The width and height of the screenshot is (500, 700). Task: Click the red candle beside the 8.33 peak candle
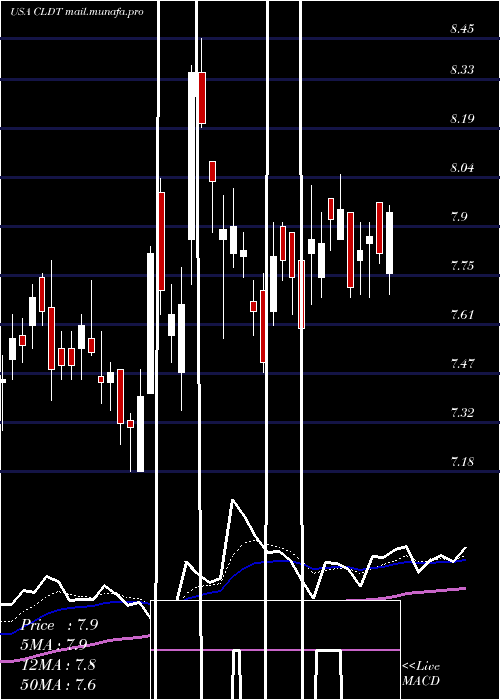(202, 98)
